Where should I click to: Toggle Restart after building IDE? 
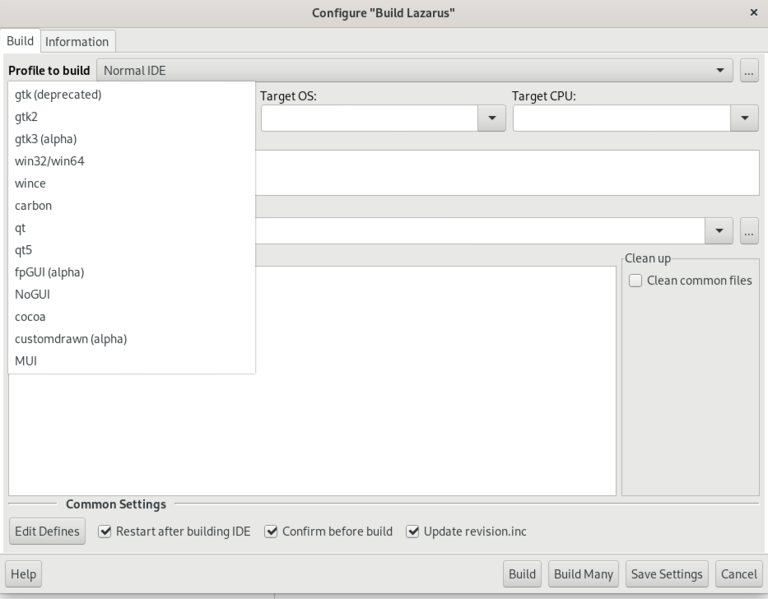(105, 532)
